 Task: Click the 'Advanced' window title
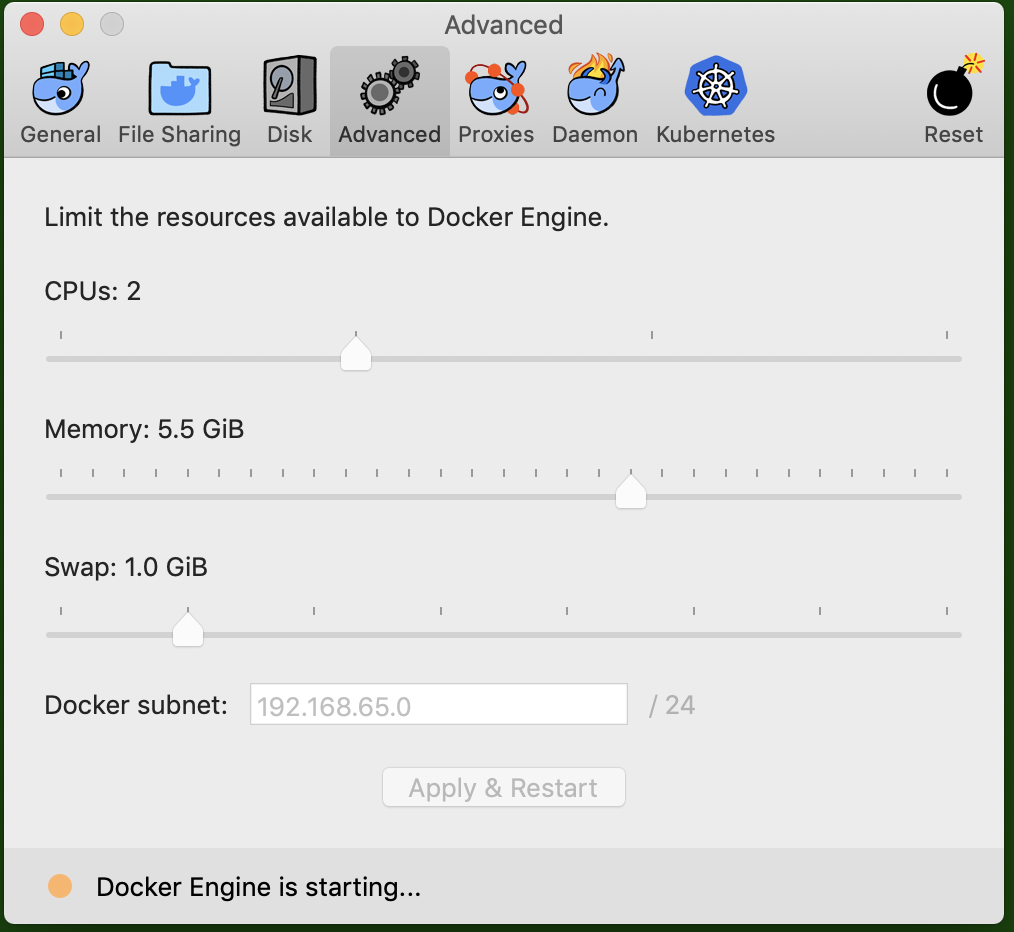504,25
